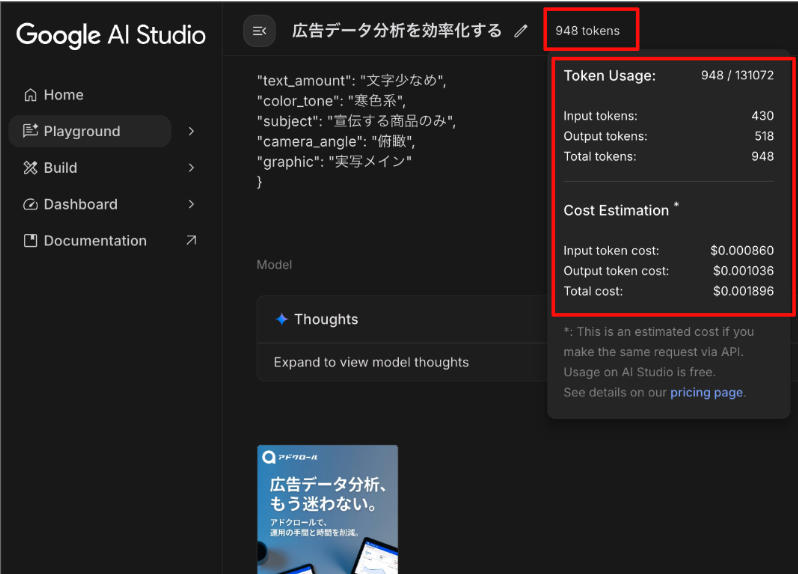Click the Documentation external link arrow
The height and width of the screenshot is (574, 798).
pos(191,241)
